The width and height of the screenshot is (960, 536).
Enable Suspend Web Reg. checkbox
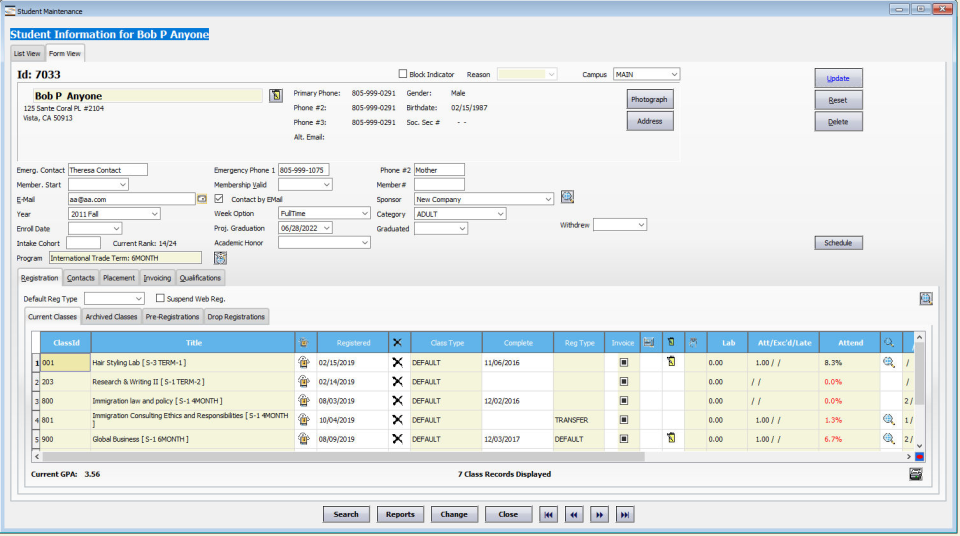click(160, 298)
